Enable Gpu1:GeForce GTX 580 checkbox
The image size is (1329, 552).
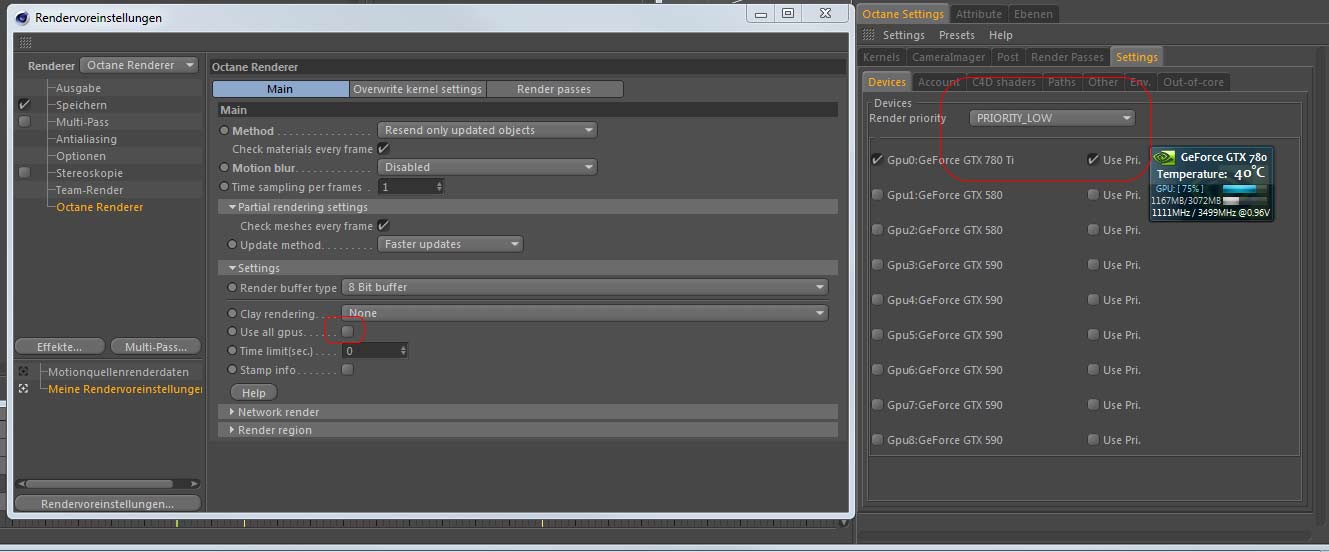[877, 195]
